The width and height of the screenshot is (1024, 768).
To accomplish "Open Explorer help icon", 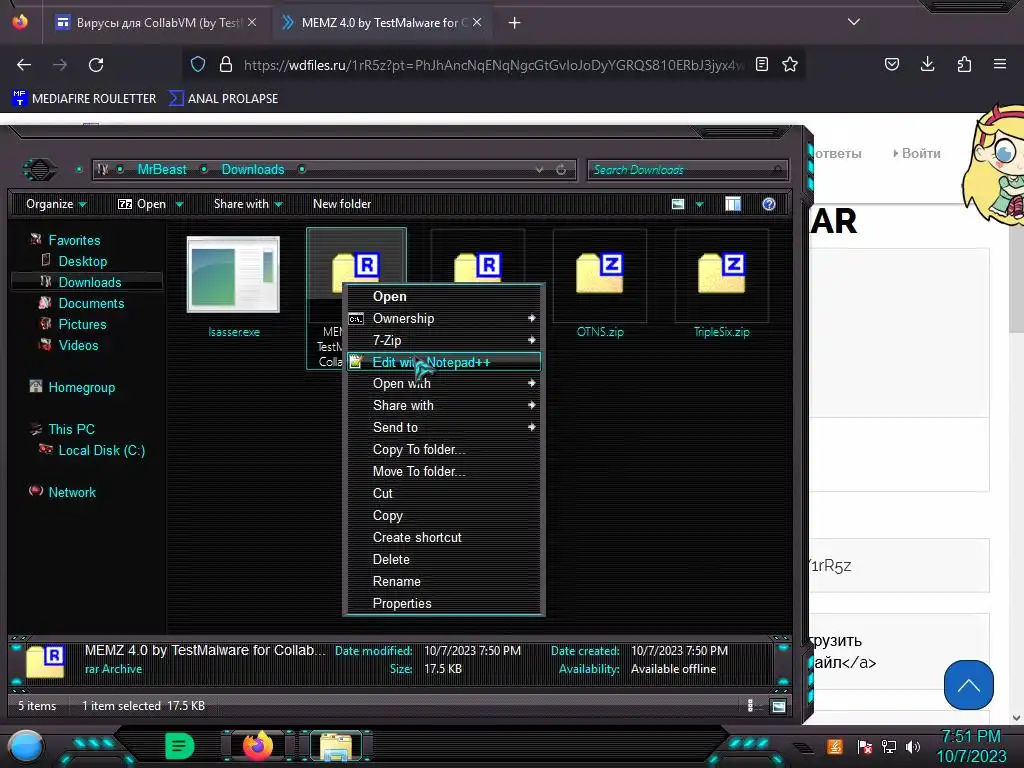I will [x=769, y=204].
